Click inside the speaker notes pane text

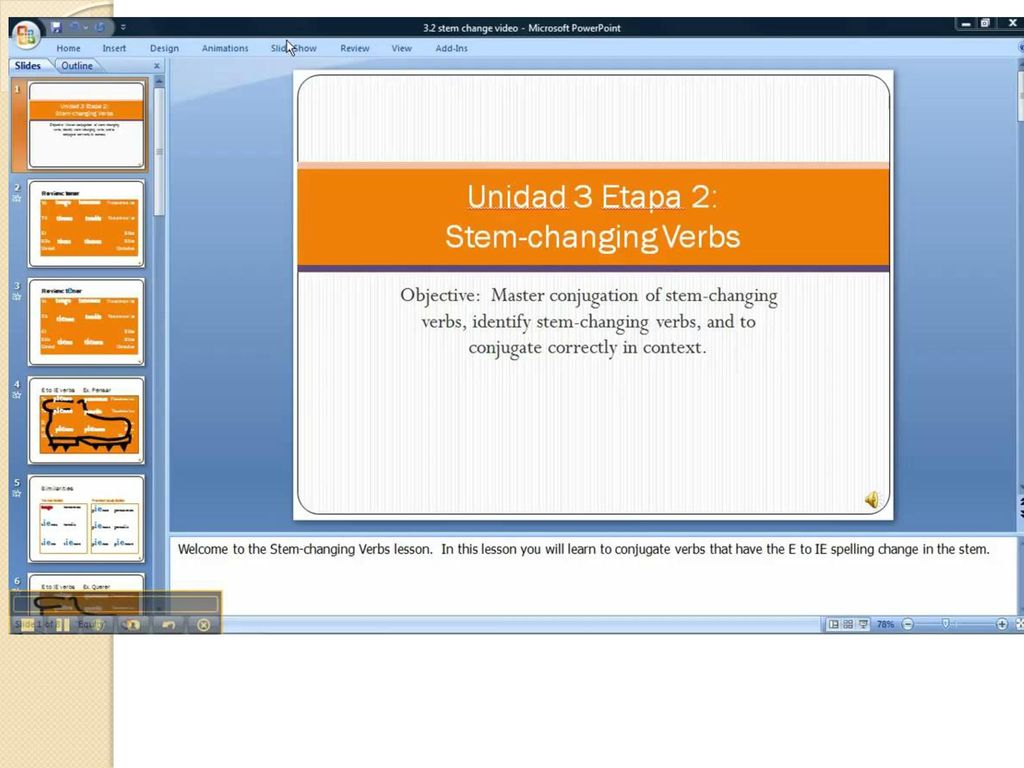583,549
